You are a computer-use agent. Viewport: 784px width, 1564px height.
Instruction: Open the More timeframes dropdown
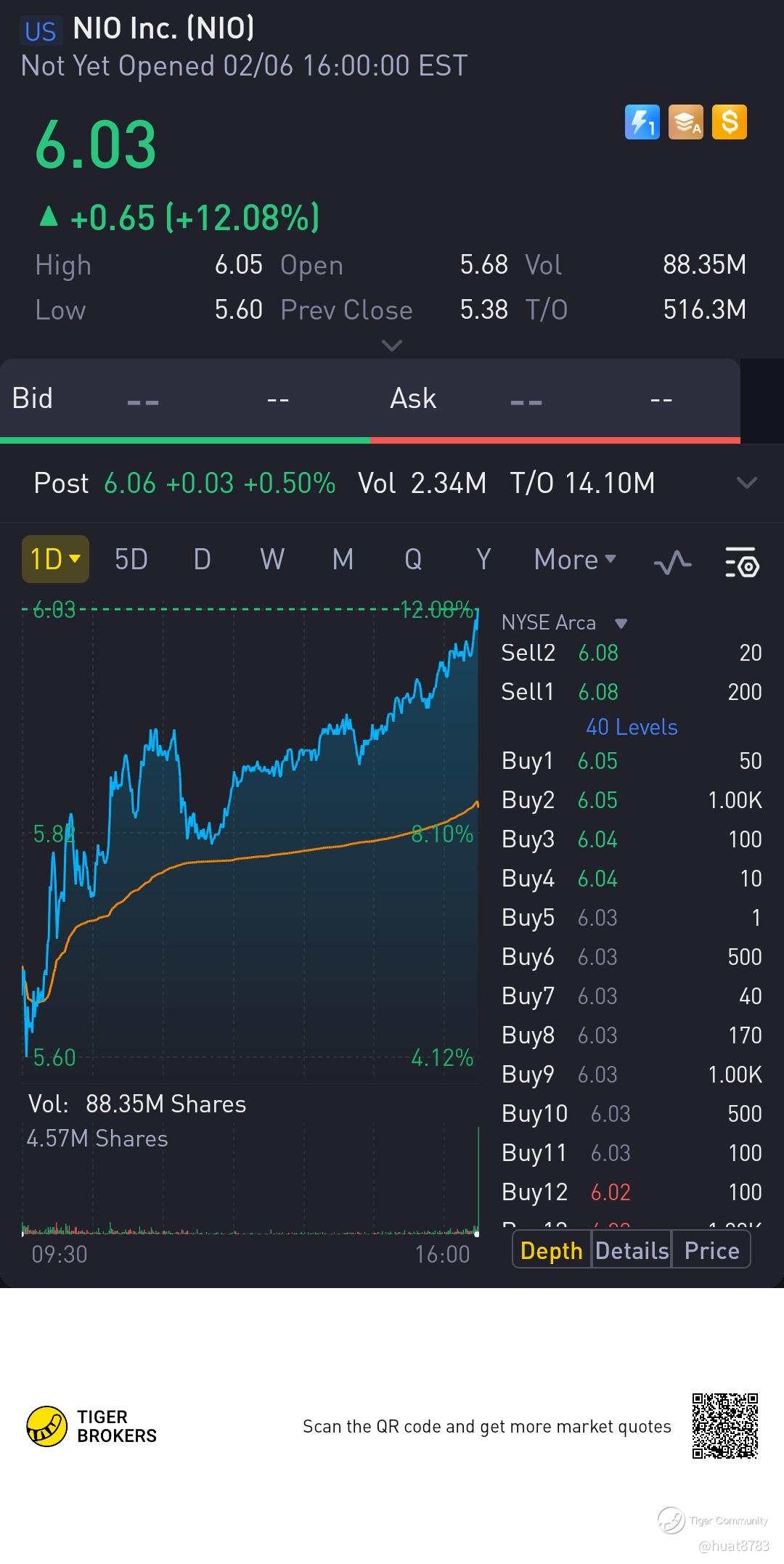[x=575, y=559]
